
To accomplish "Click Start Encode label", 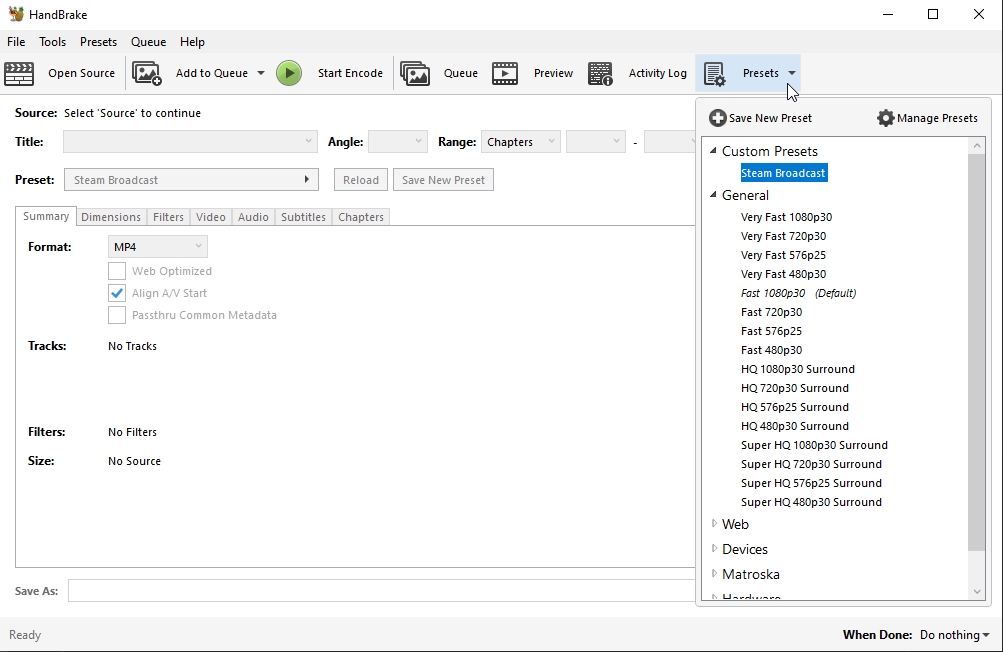I will click(350, 73).
